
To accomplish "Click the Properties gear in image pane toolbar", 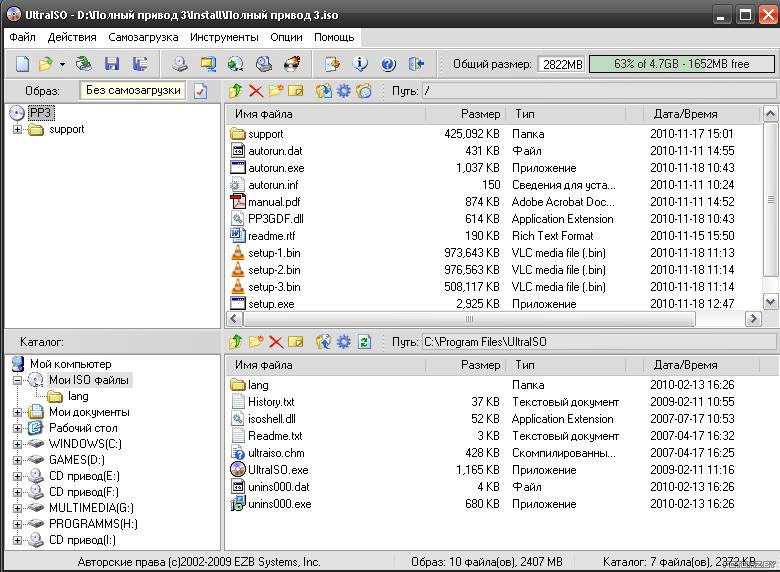I will coord(344,91).
